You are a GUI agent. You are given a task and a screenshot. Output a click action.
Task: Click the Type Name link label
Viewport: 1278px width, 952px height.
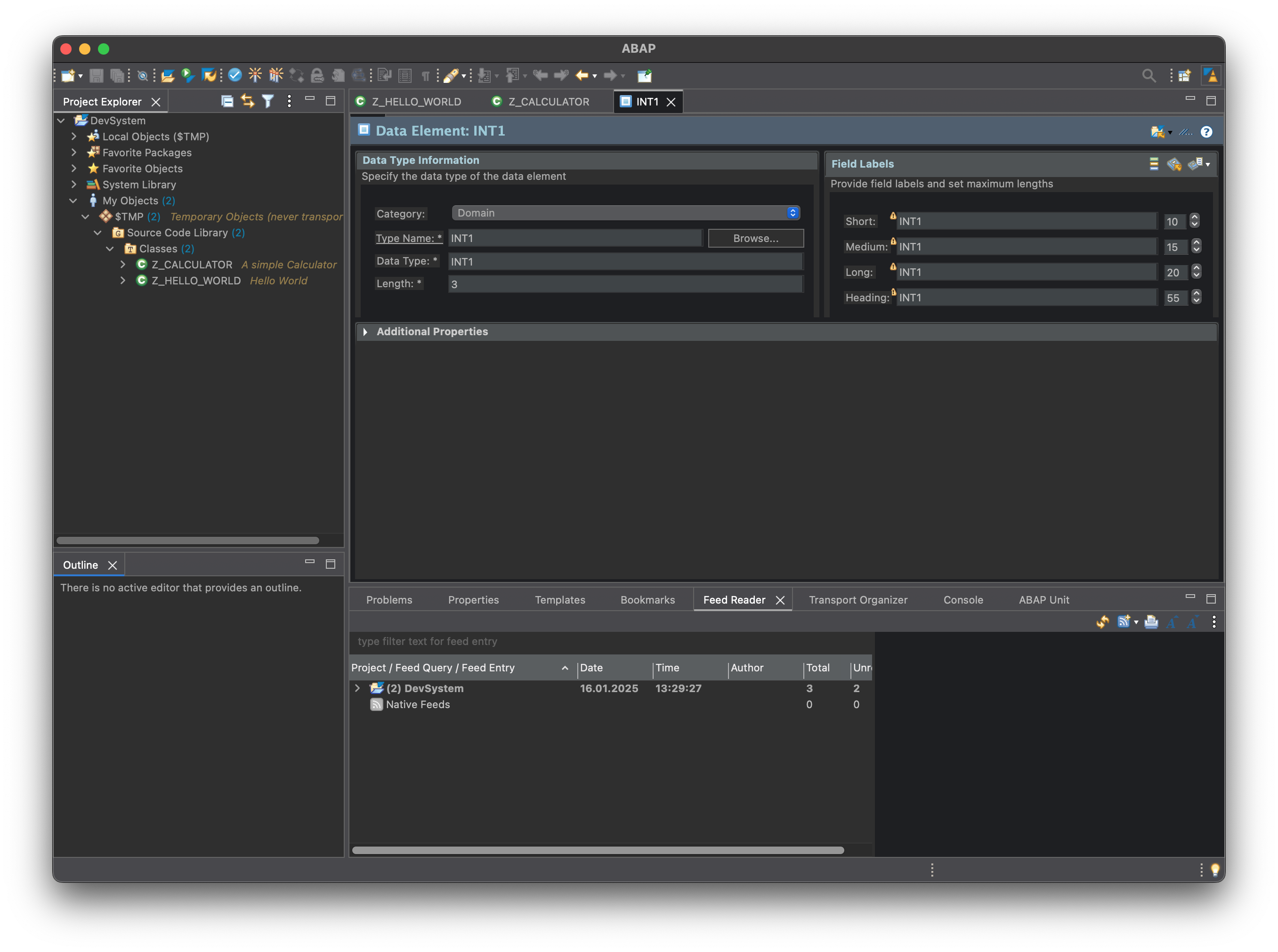coord(409,239)
